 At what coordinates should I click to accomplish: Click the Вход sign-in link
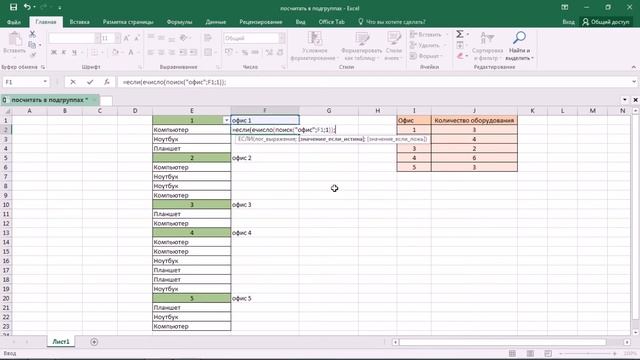pyautogui.click(x=568, y=22)
